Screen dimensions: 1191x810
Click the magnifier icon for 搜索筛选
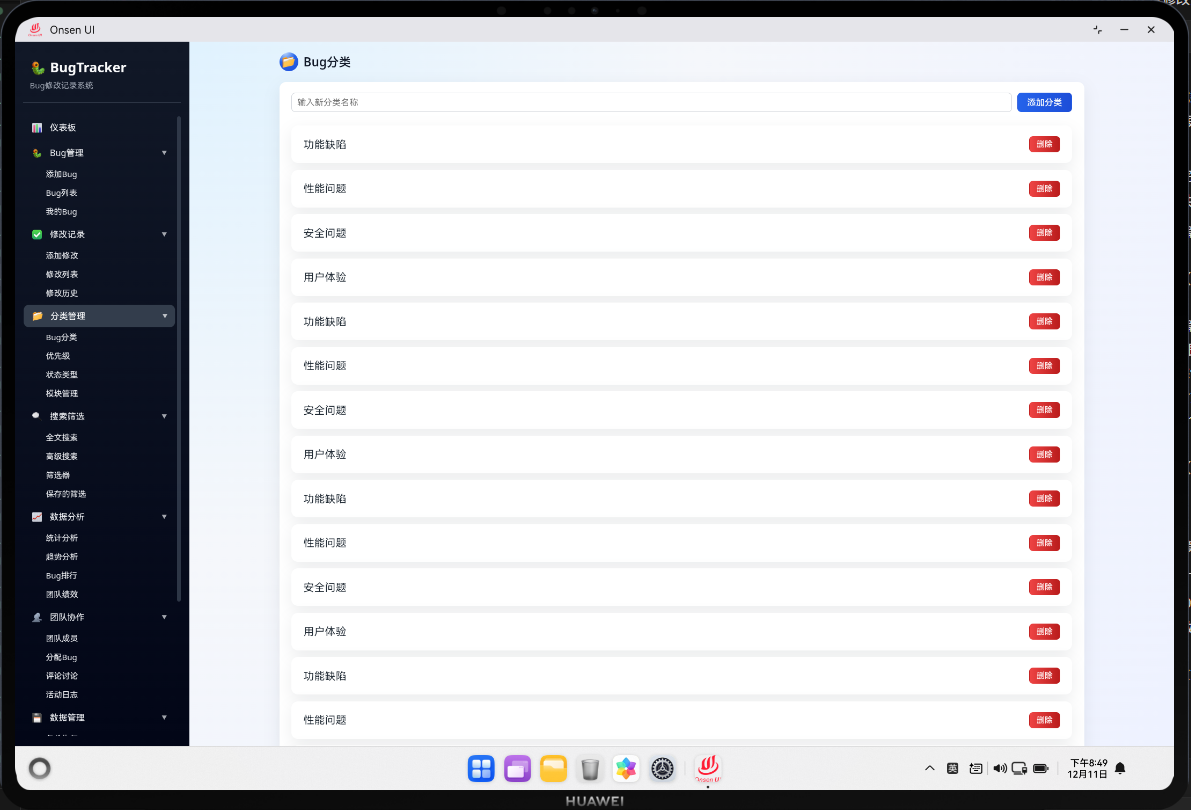(x=36, y=416)
